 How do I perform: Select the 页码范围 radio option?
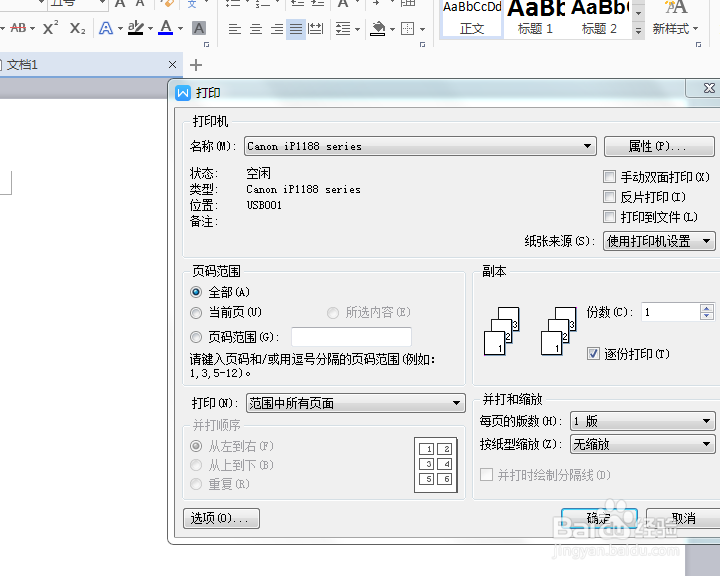point(196,337)
